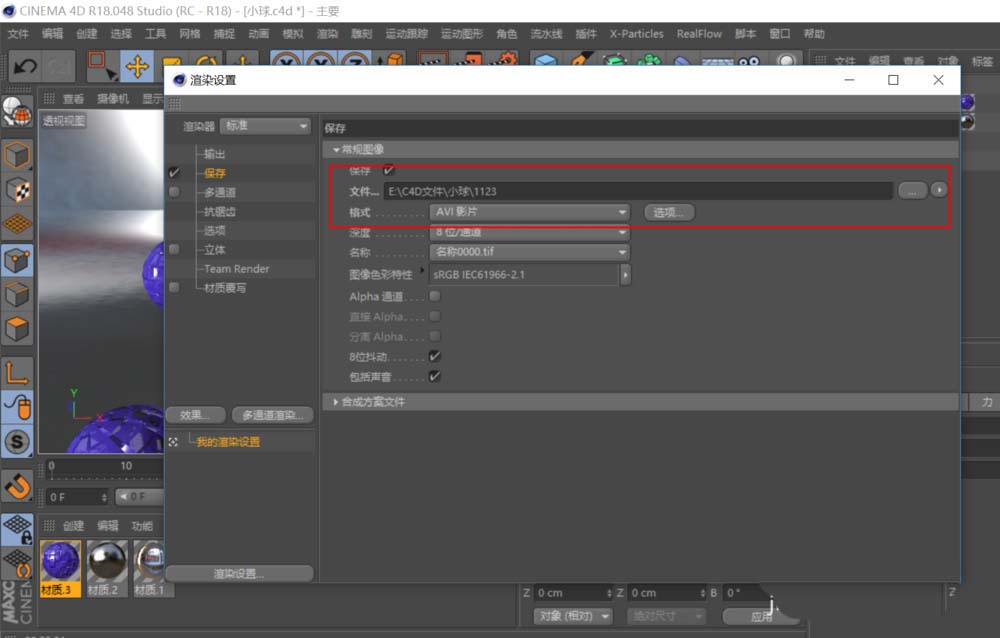Image resolution: width=1000 pixels, height=638 pixels.
Task: Open the RealFlow menu
Action: [x=699, y=34]
